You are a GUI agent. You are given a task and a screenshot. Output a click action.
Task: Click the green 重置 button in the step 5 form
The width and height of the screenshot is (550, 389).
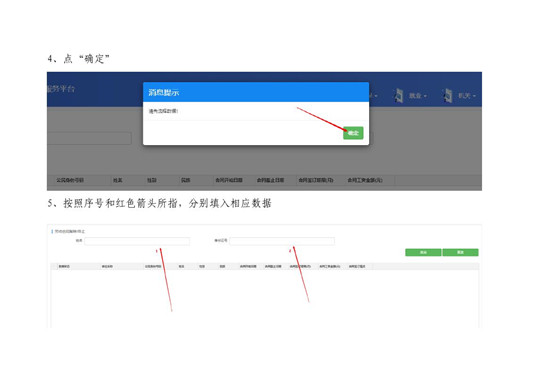460,252
